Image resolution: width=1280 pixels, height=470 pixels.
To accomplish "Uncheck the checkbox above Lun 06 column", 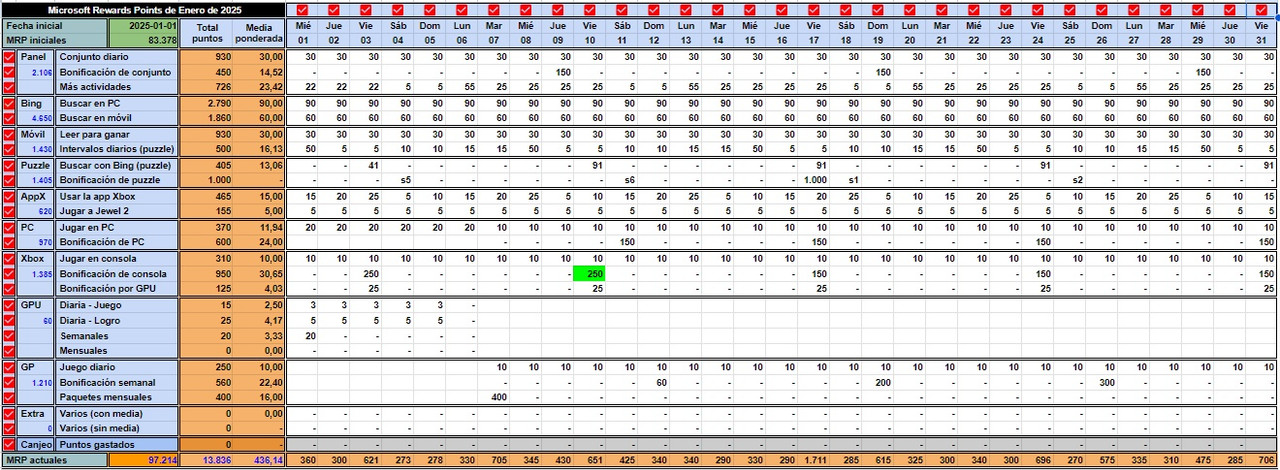I will click(x=461, y=10).
